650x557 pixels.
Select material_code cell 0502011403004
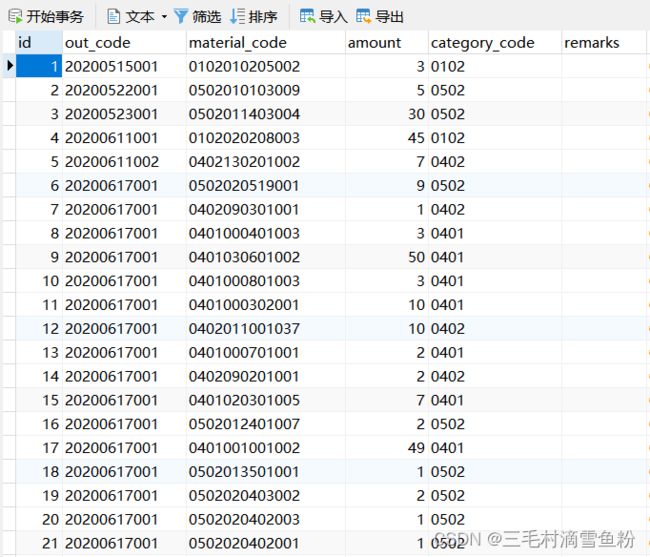click(x=266, y=114)
